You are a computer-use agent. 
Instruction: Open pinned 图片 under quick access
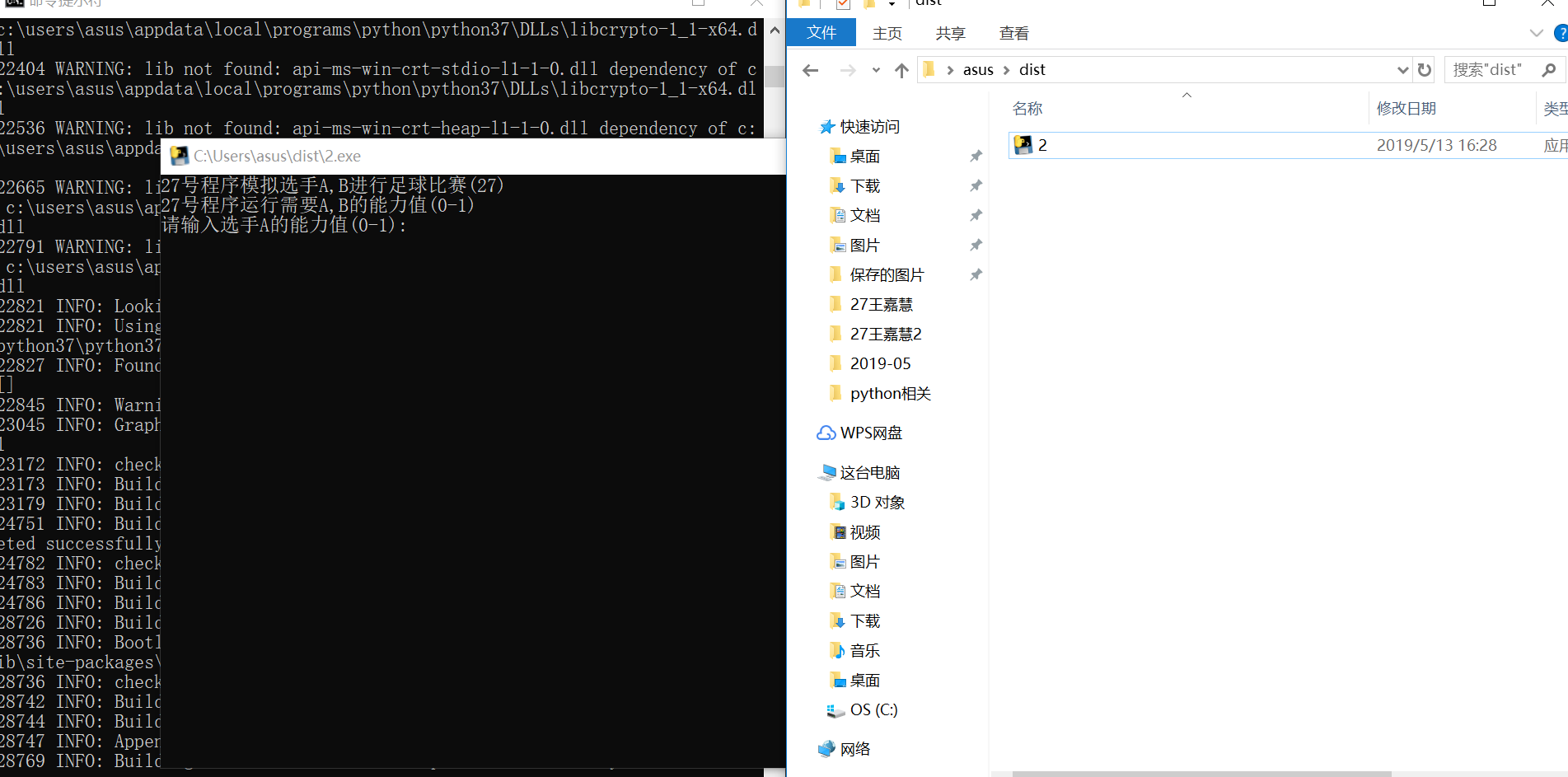click(x=864, y=246)
